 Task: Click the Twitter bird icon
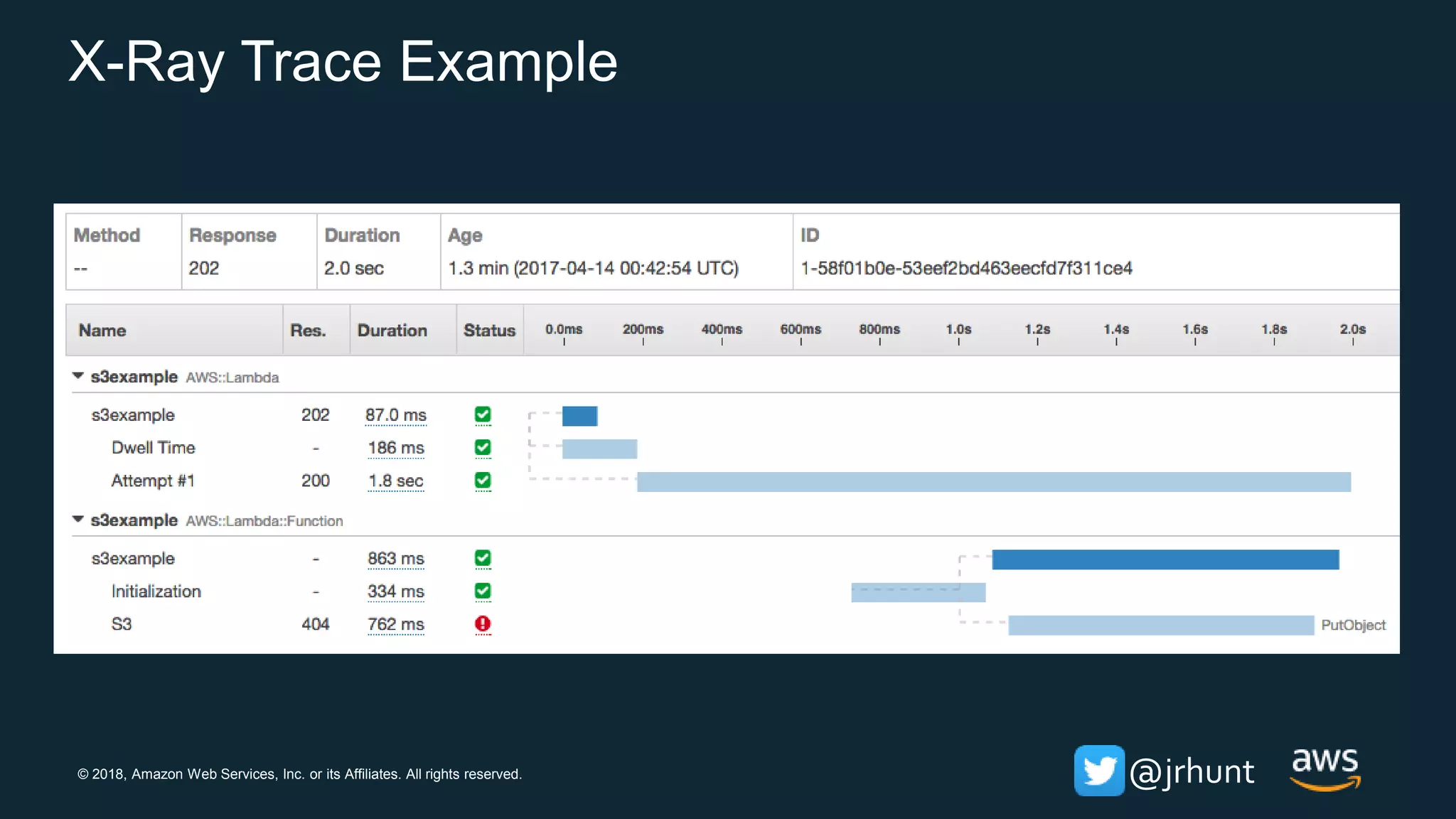click(1098, 771)
